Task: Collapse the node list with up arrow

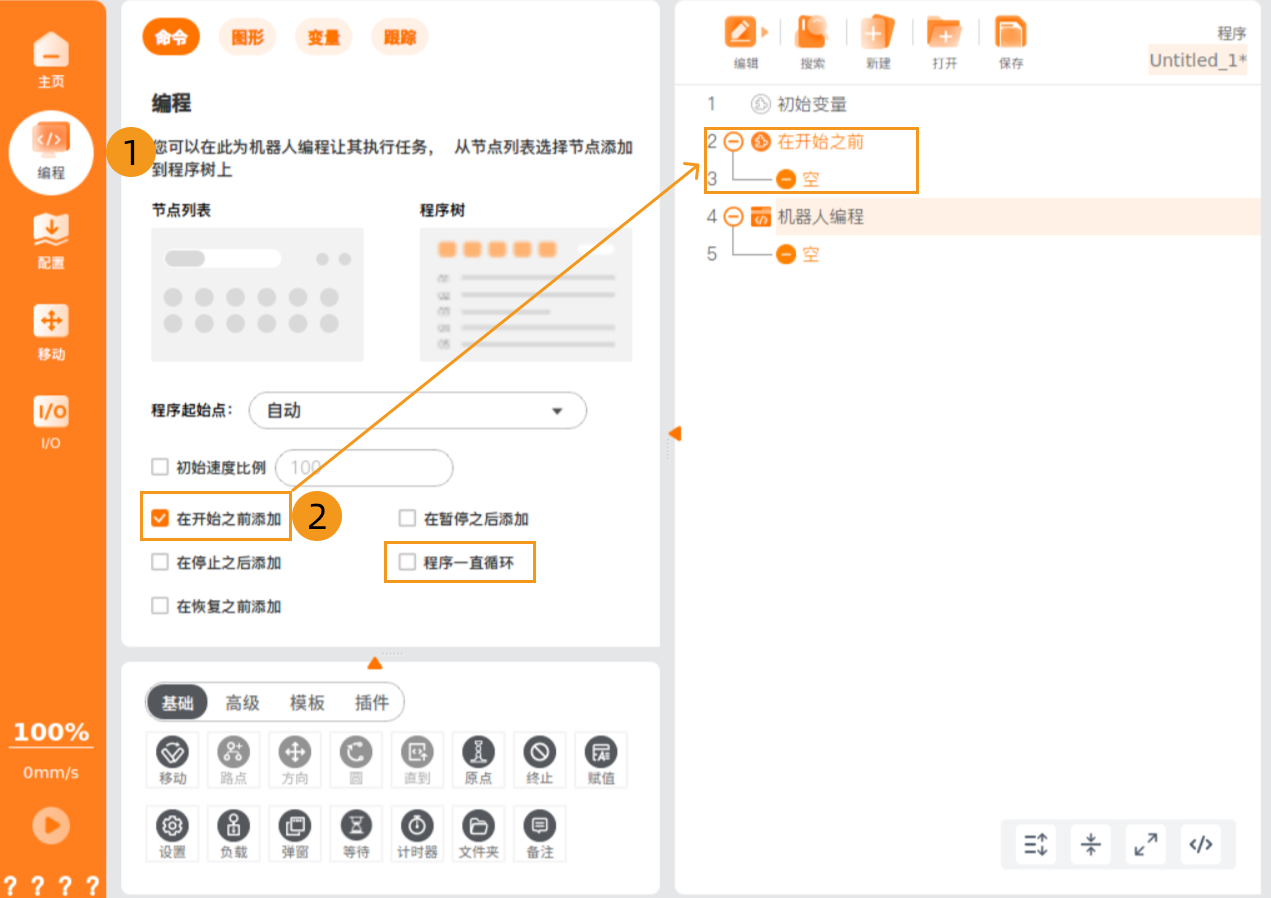Action: [x=374, y=663]
